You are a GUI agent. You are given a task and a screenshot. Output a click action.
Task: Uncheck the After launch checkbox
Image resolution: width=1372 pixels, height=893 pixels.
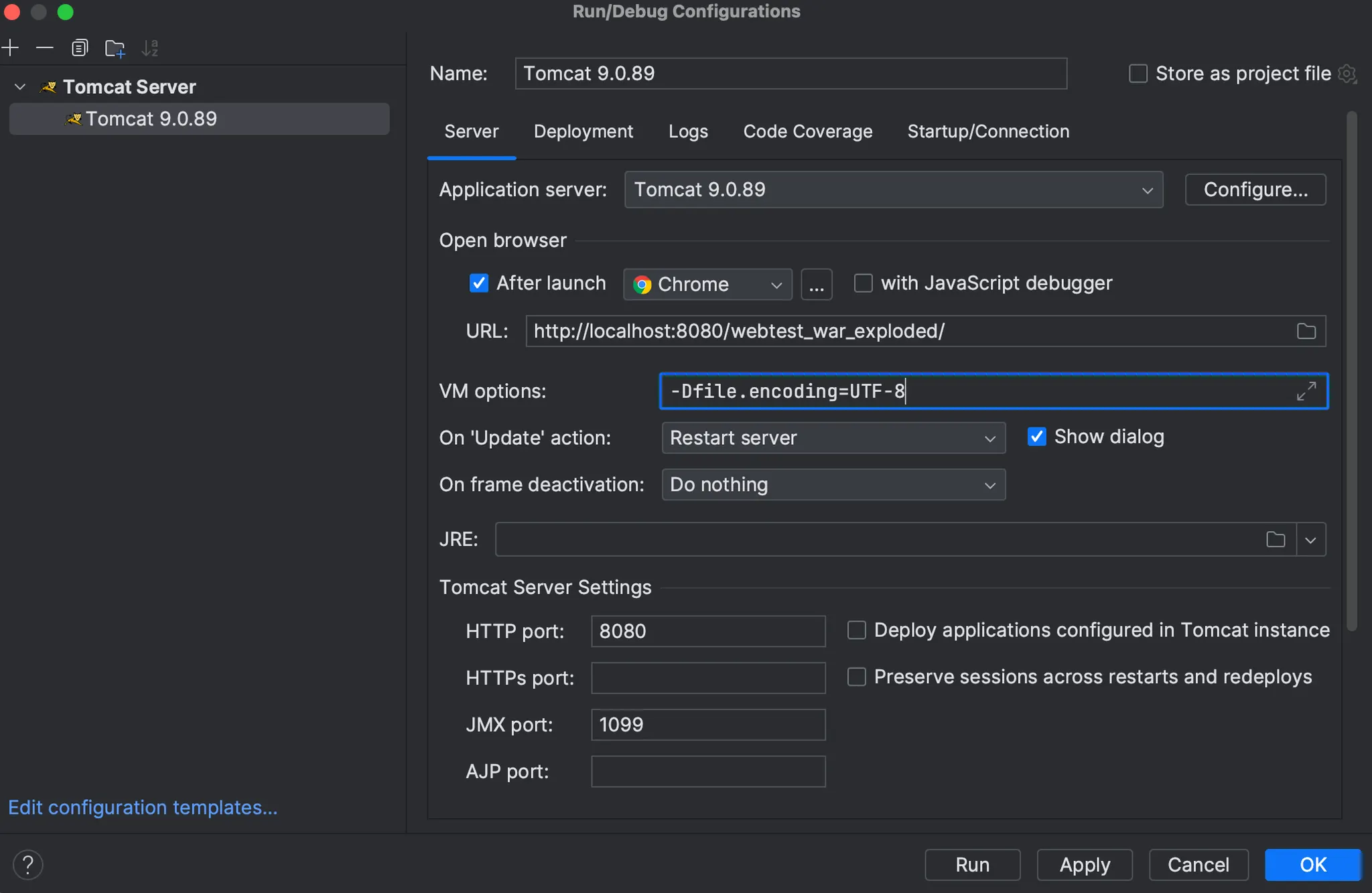click(479, 283)
